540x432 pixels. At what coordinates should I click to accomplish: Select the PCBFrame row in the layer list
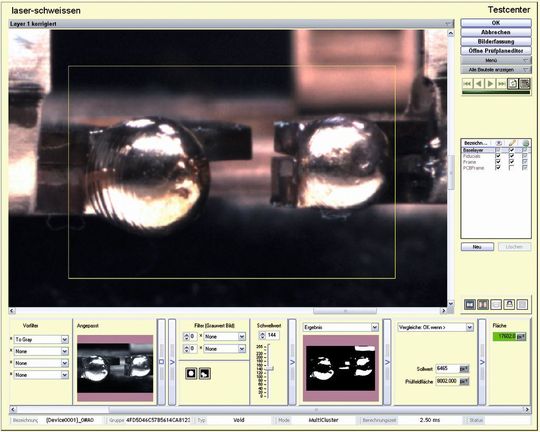click(496, 168)
